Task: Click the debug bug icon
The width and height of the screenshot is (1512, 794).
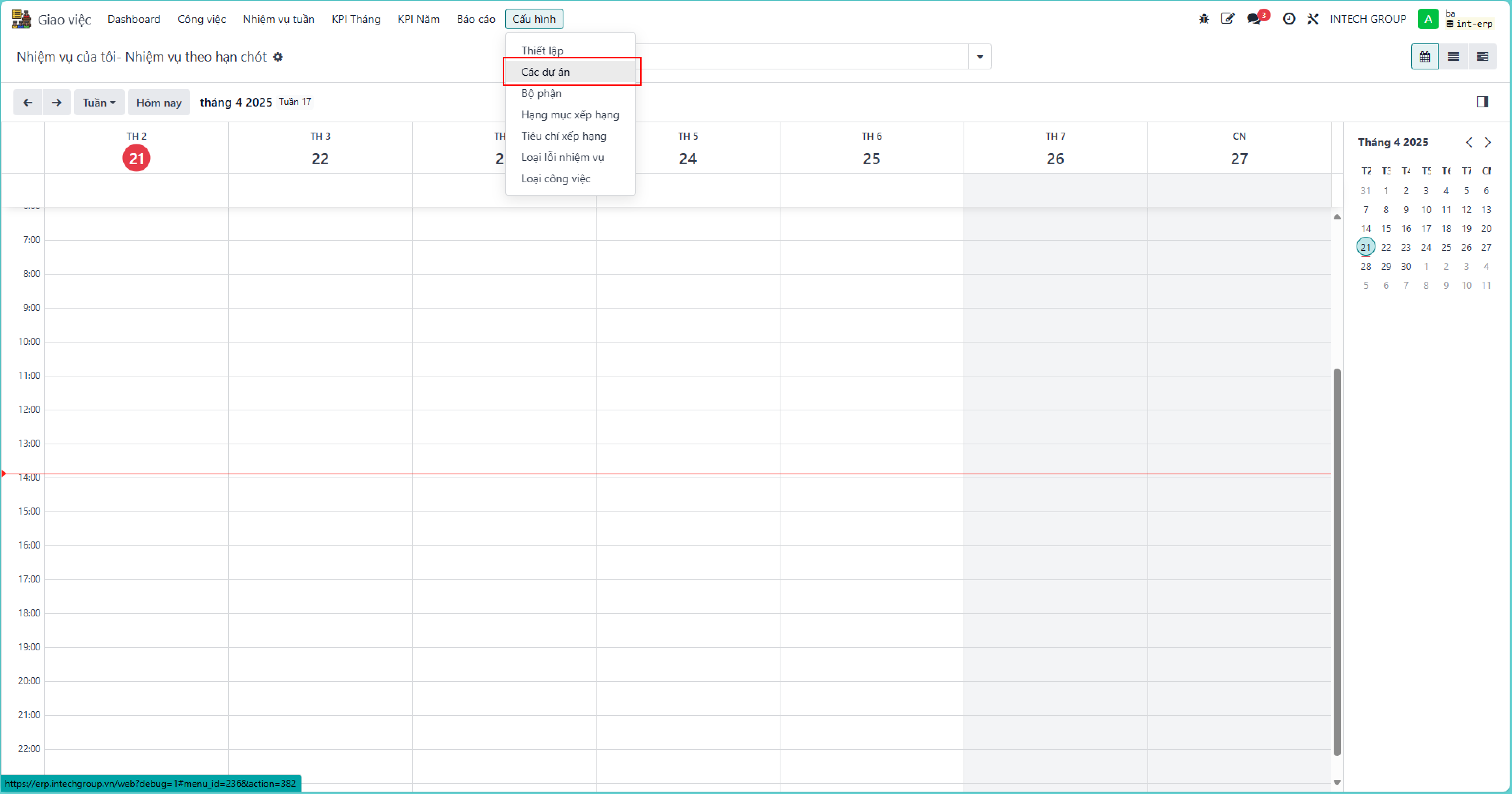Action: coord(1204,19)
